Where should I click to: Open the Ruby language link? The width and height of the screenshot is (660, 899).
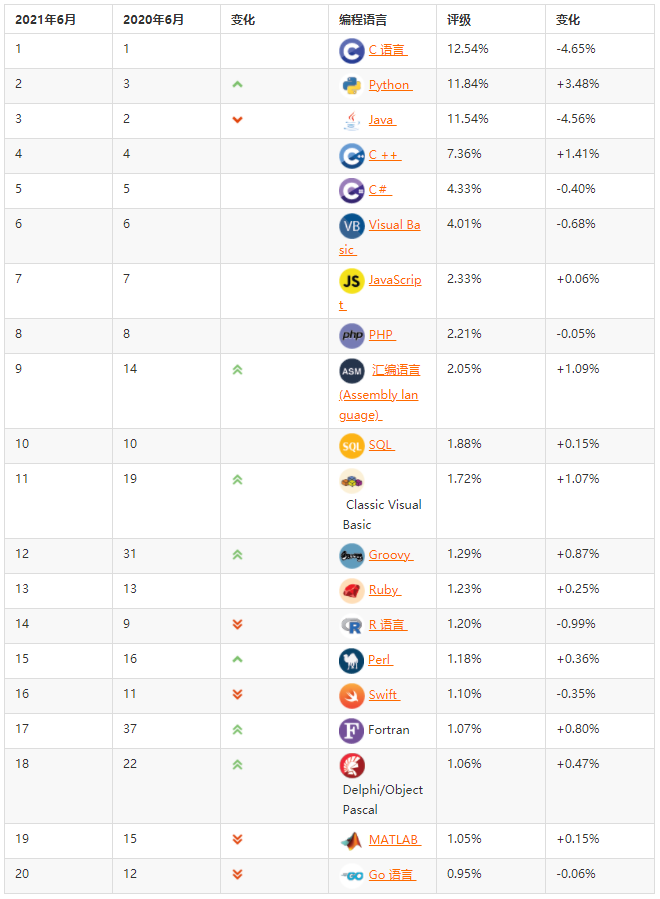[x=384, y=590]
